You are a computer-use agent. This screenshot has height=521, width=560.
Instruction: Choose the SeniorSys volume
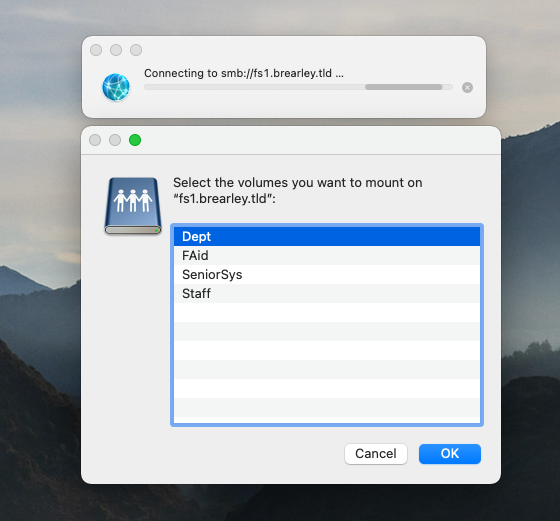coord(327,274)
